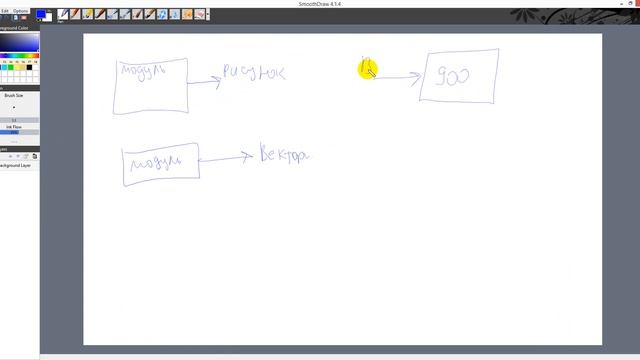
Task: Click the move layer up arrow
Action: [11, 156]
